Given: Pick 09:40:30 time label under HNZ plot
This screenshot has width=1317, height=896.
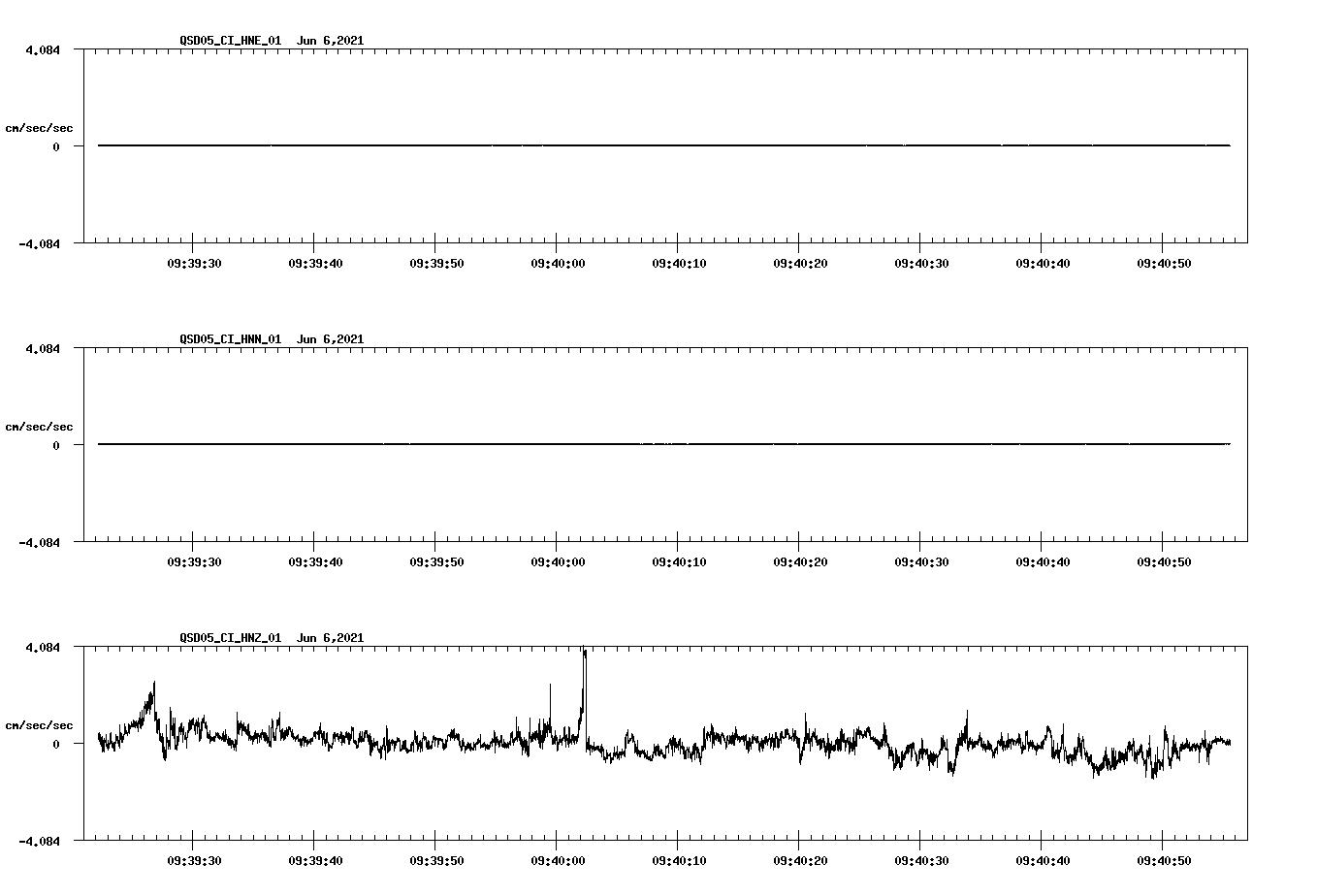Looking at the screenshot, I should pyautogui.click(x=921, y=861).
